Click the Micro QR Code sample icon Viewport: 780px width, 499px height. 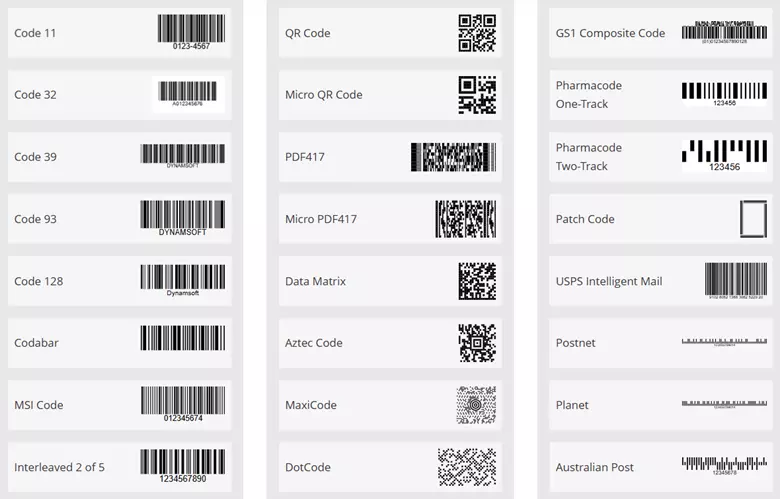pos(477,95)
